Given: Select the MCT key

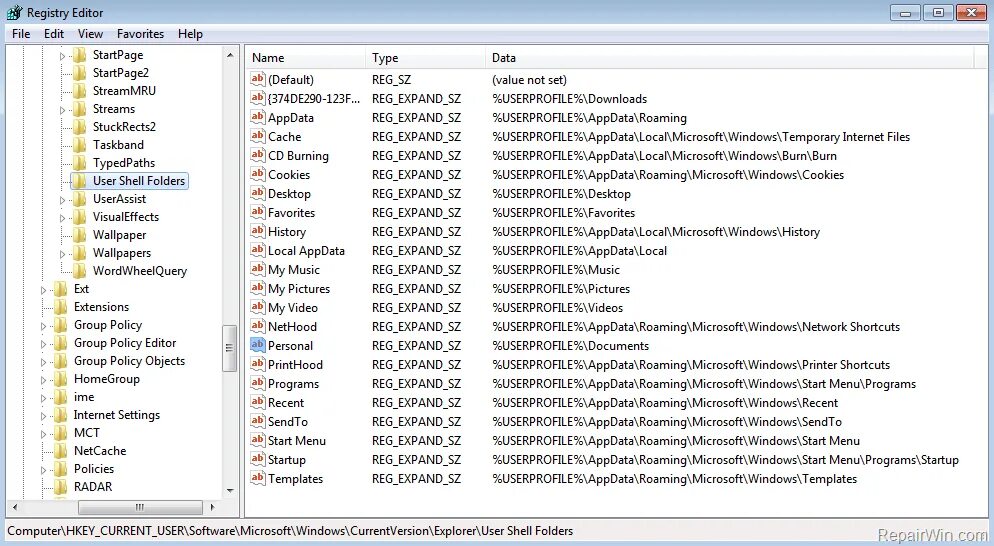Looking at the screenshot, I should pyautogui.click(x=86, y=433).
